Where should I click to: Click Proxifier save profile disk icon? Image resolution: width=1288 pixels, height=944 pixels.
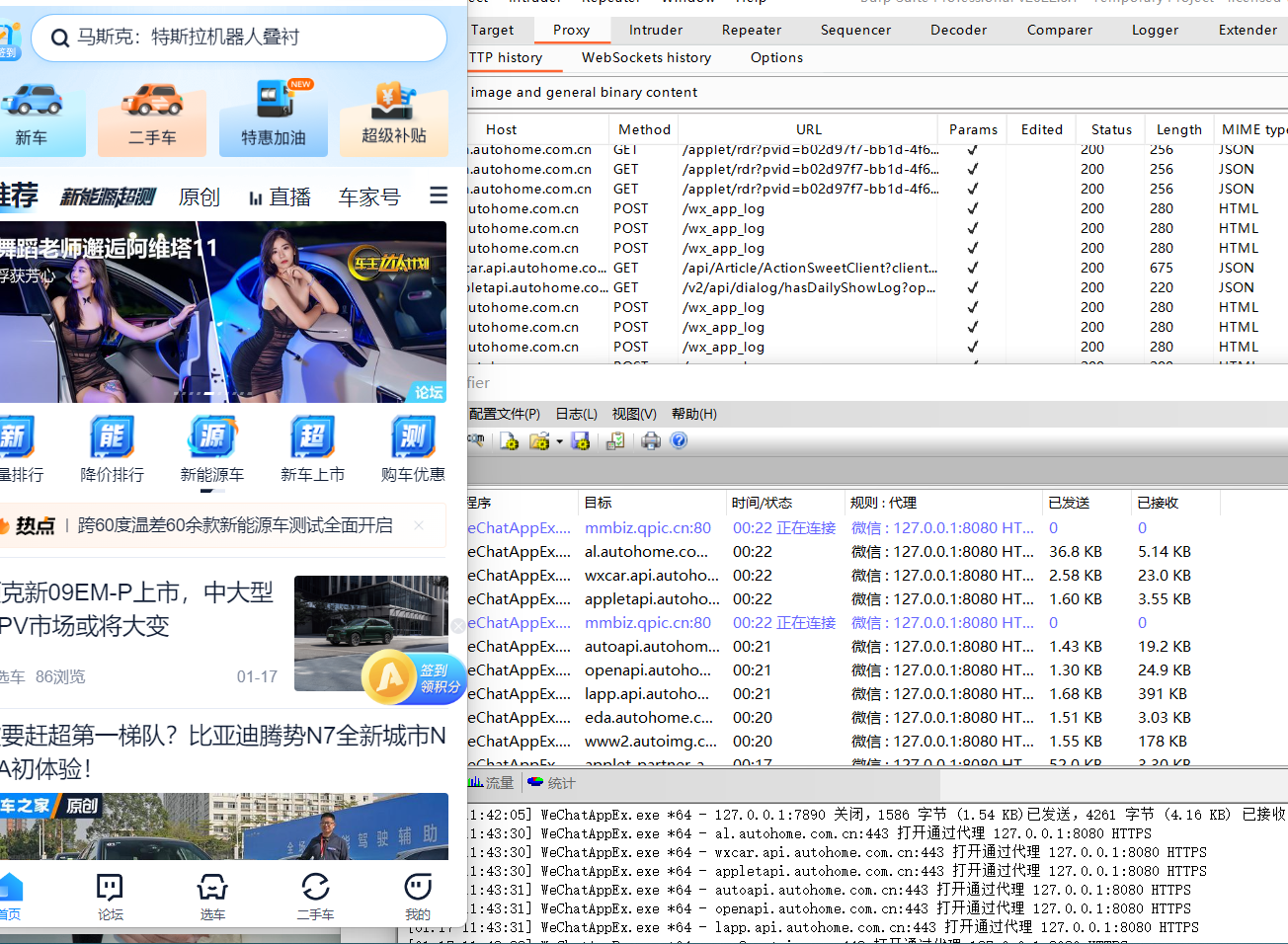(x=580, y=440)
